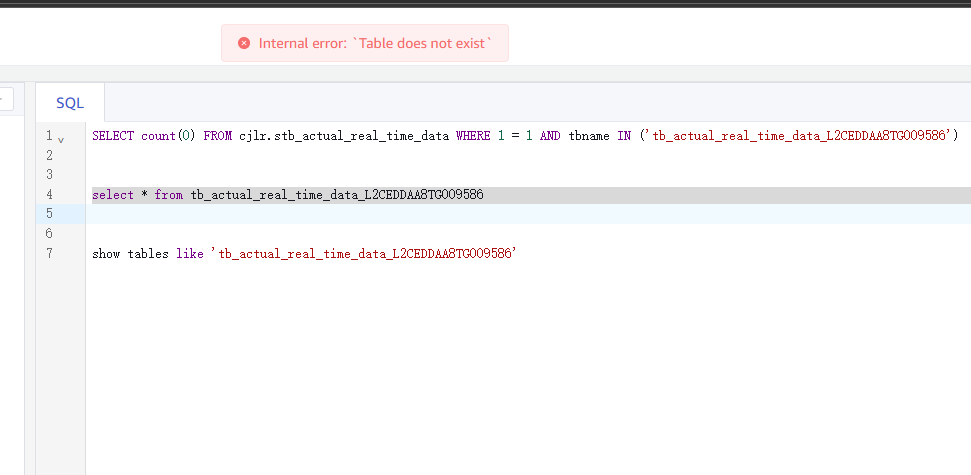The image size is (971, 475).
Task: Switch to the SQL tab
Action: click(70, 103)
